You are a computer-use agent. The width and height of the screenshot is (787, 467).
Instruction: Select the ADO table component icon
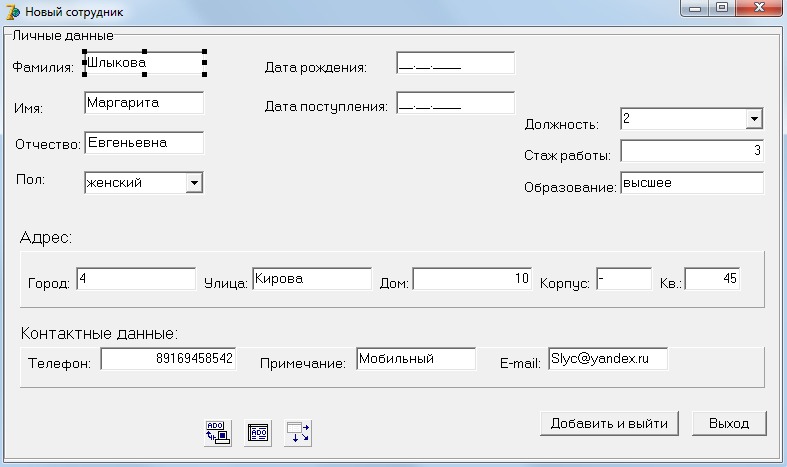click(258, 433)
